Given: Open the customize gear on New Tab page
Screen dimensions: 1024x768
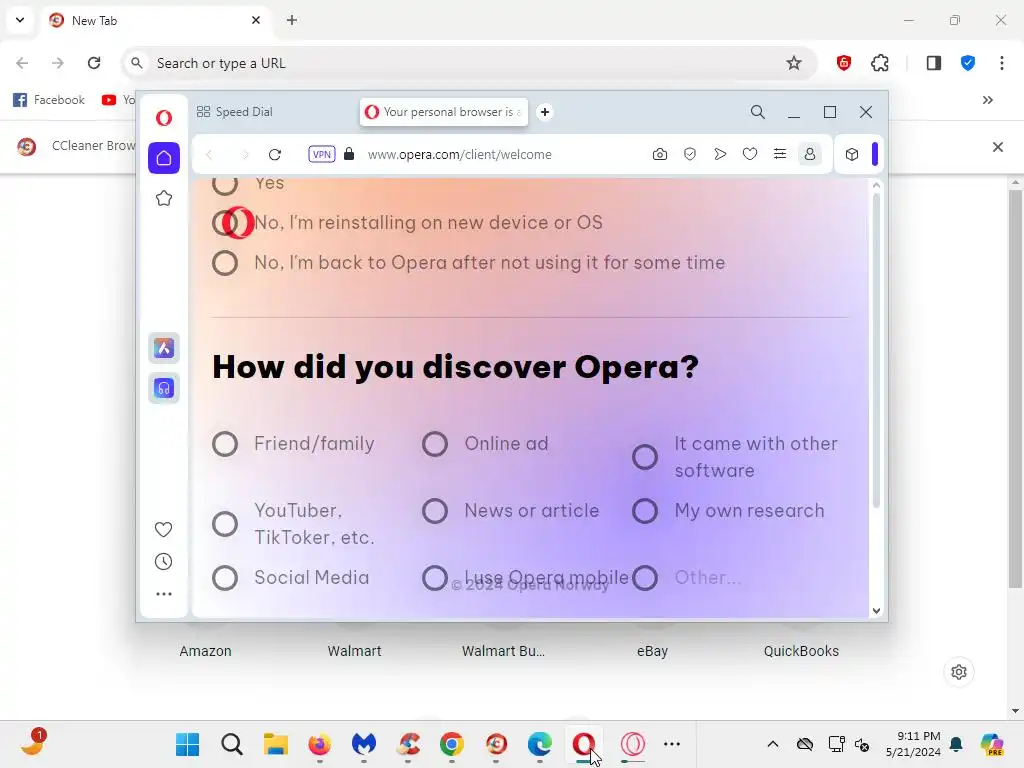Looking at the screenshot, I should pos(959,672).
